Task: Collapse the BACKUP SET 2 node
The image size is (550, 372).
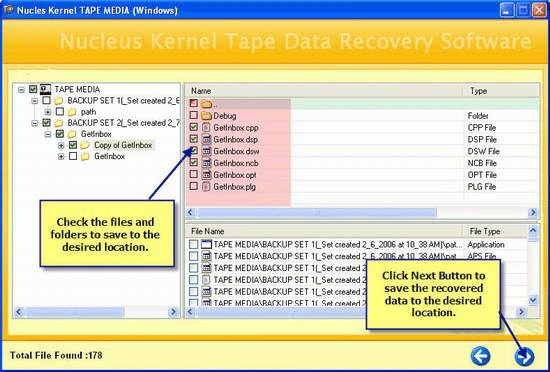Action: (x=34, y=123)
